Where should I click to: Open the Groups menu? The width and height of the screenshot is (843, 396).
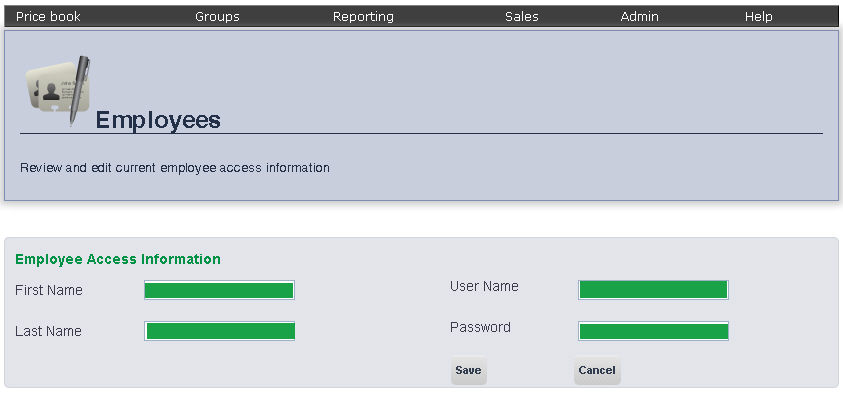[x=217, y=17]
